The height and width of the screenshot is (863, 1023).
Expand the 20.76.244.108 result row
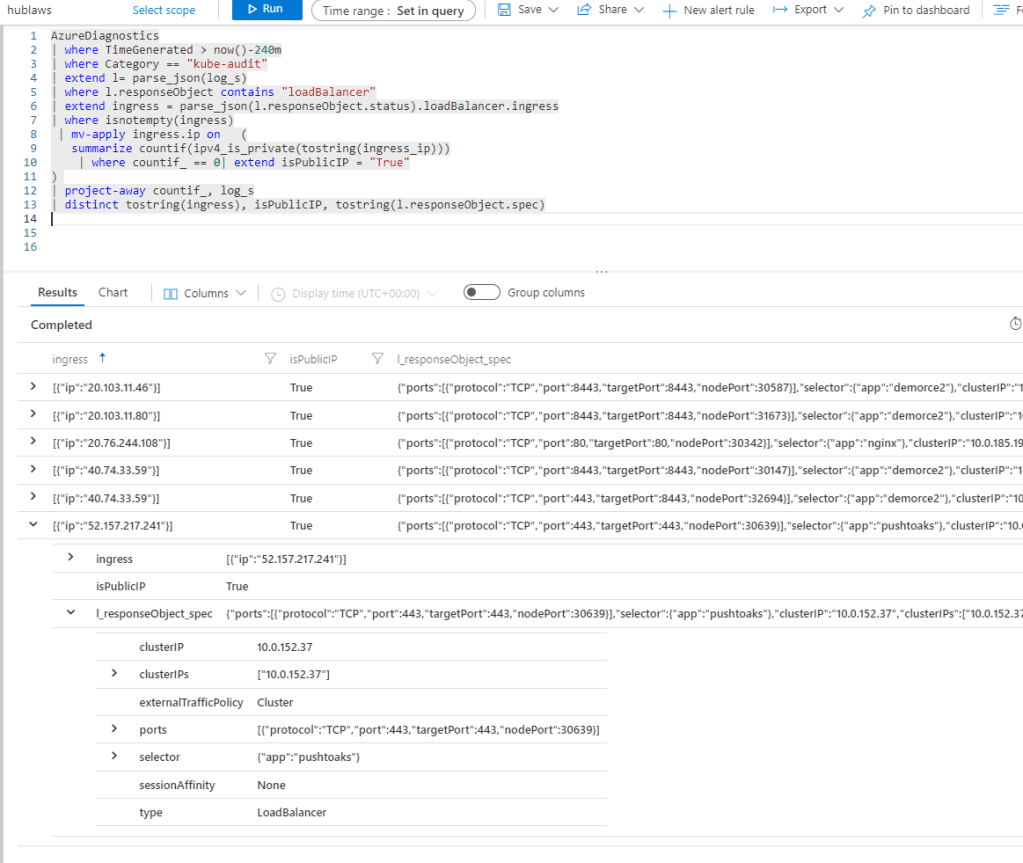pyautogui.click(x=35, y=442)
